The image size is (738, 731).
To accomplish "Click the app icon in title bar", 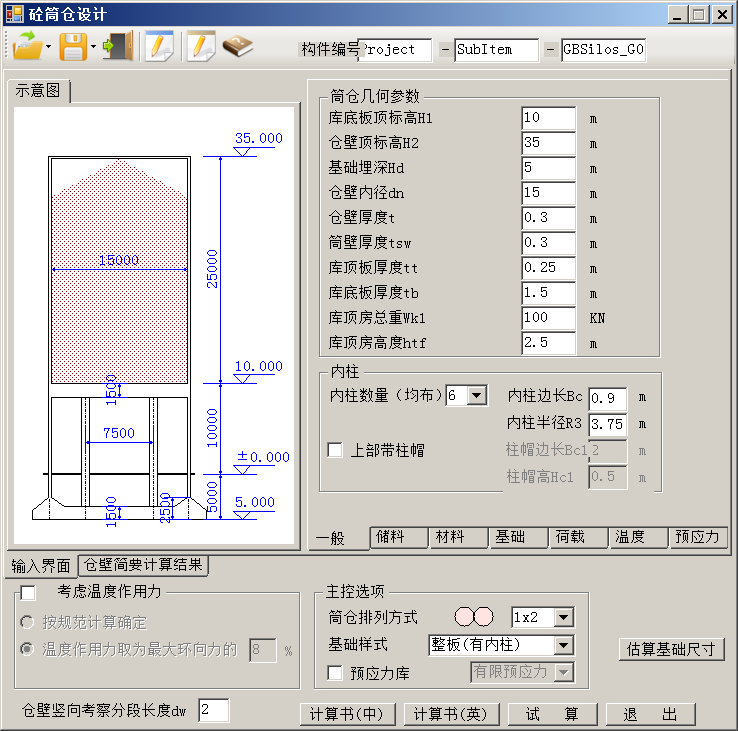I will 14,14.
